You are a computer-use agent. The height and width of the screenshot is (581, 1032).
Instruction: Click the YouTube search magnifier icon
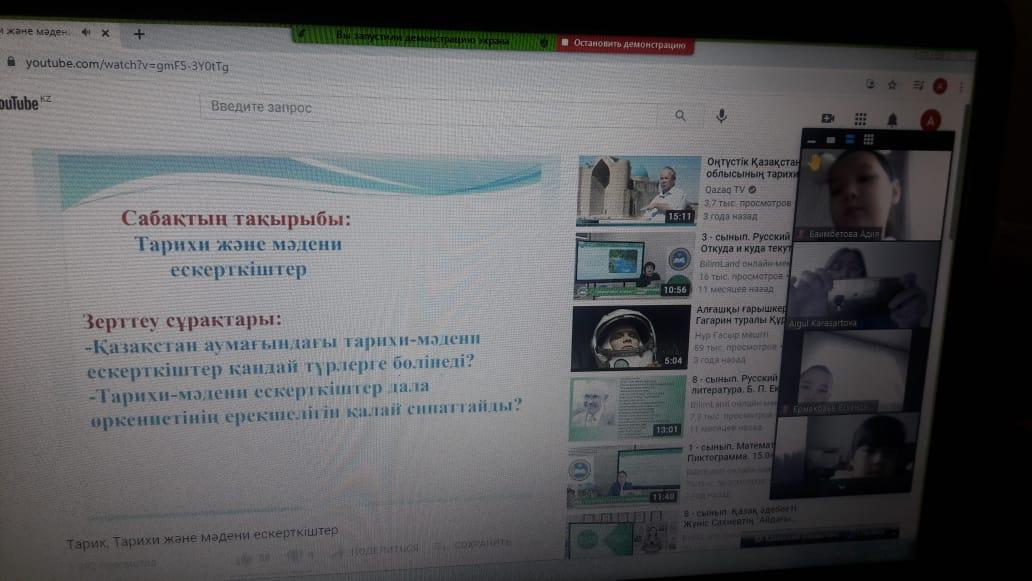pyautogui.click(x=681, y=116)
